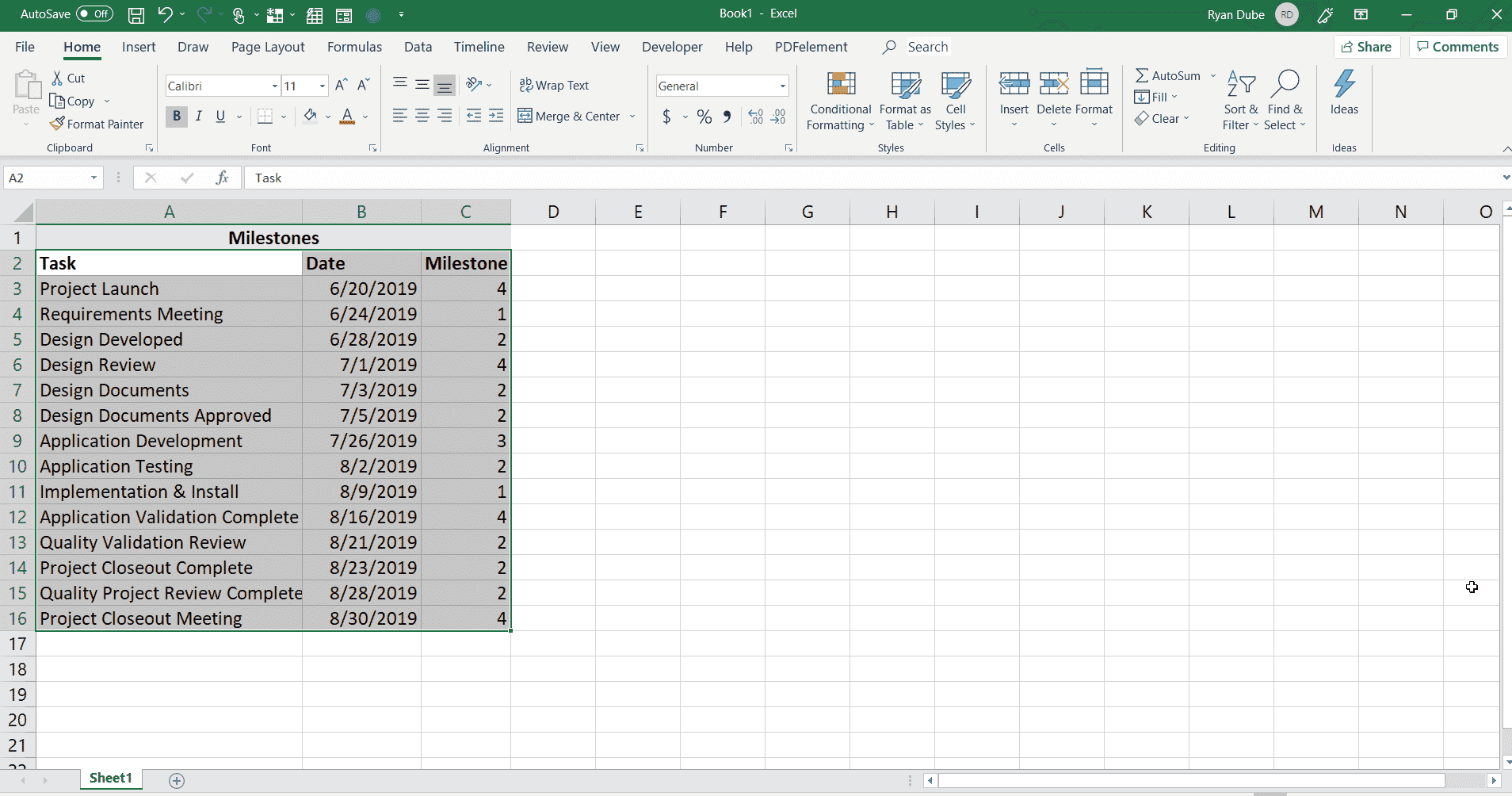Viewport: 1512px width, 796px height.
Task: Expand the General number format dropdown
Action: (782, 86)
